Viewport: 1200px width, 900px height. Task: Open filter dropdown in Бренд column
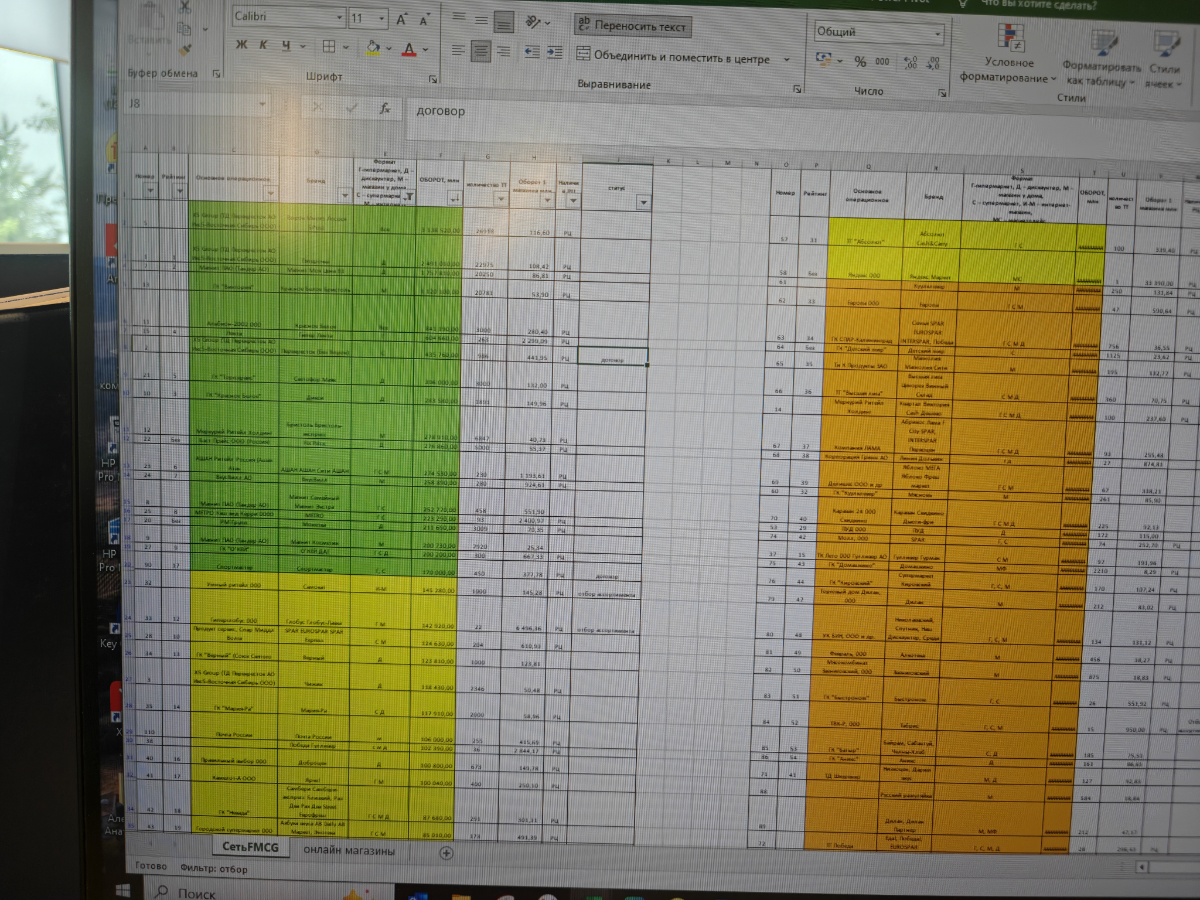(345, 195)
